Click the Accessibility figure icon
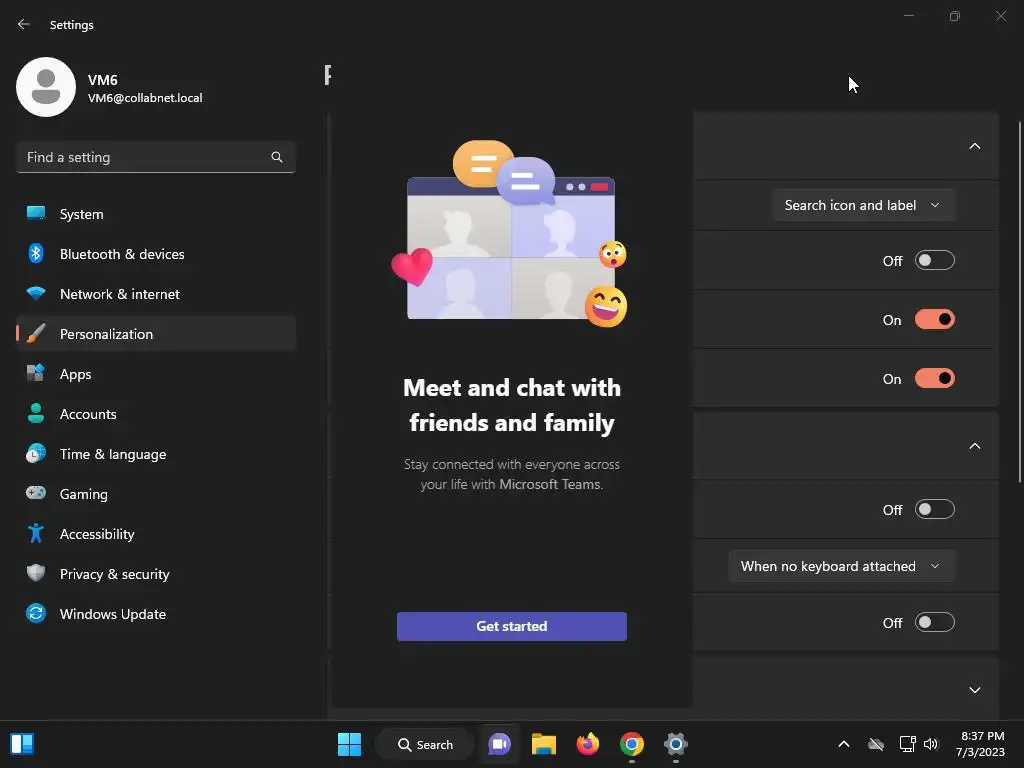 [36, 534]
